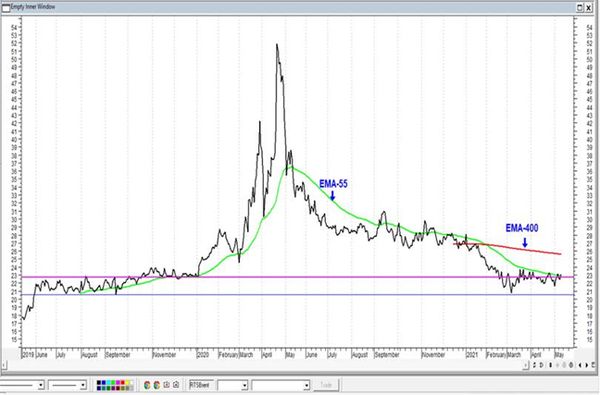Click the horizontal scrollbar left arrow

(3, 365)
